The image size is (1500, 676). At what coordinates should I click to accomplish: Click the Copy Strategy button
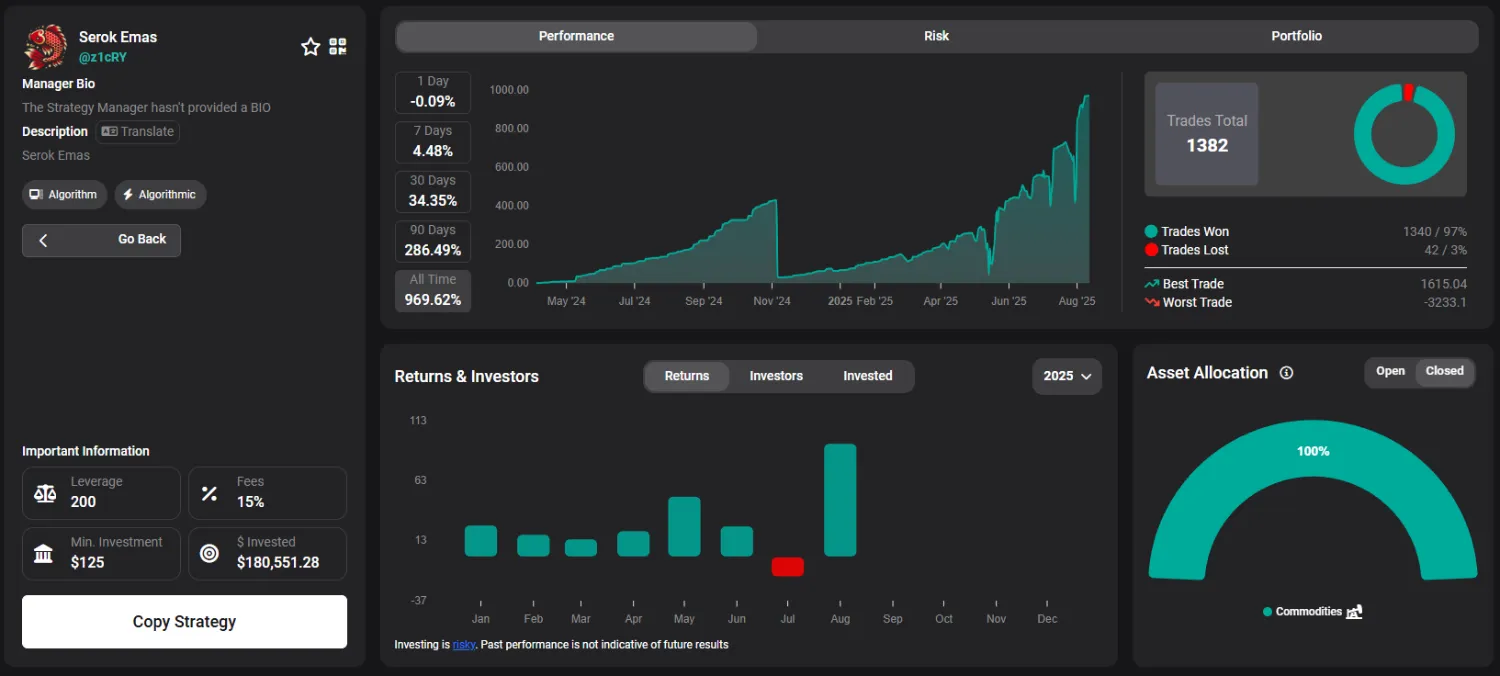[184, 622]
